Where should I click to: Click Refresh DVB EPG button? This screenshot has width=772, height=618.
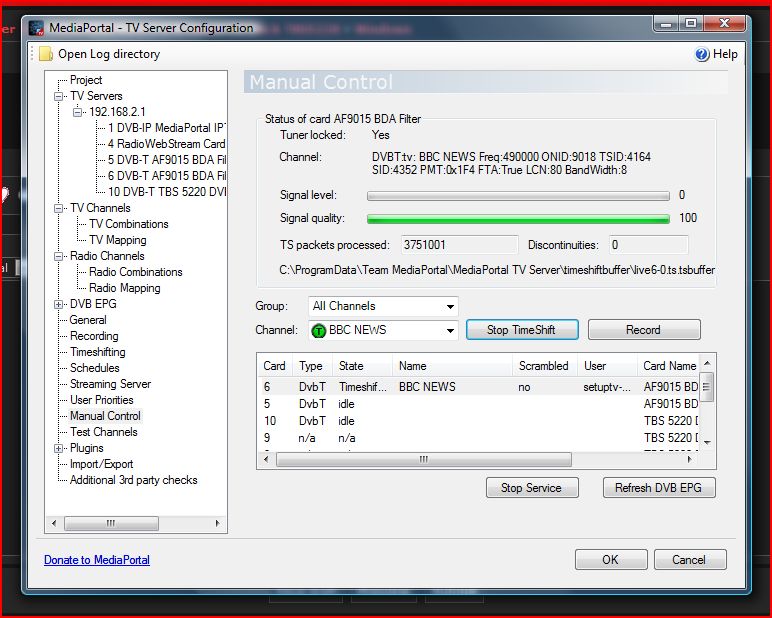tap(659, 488)
